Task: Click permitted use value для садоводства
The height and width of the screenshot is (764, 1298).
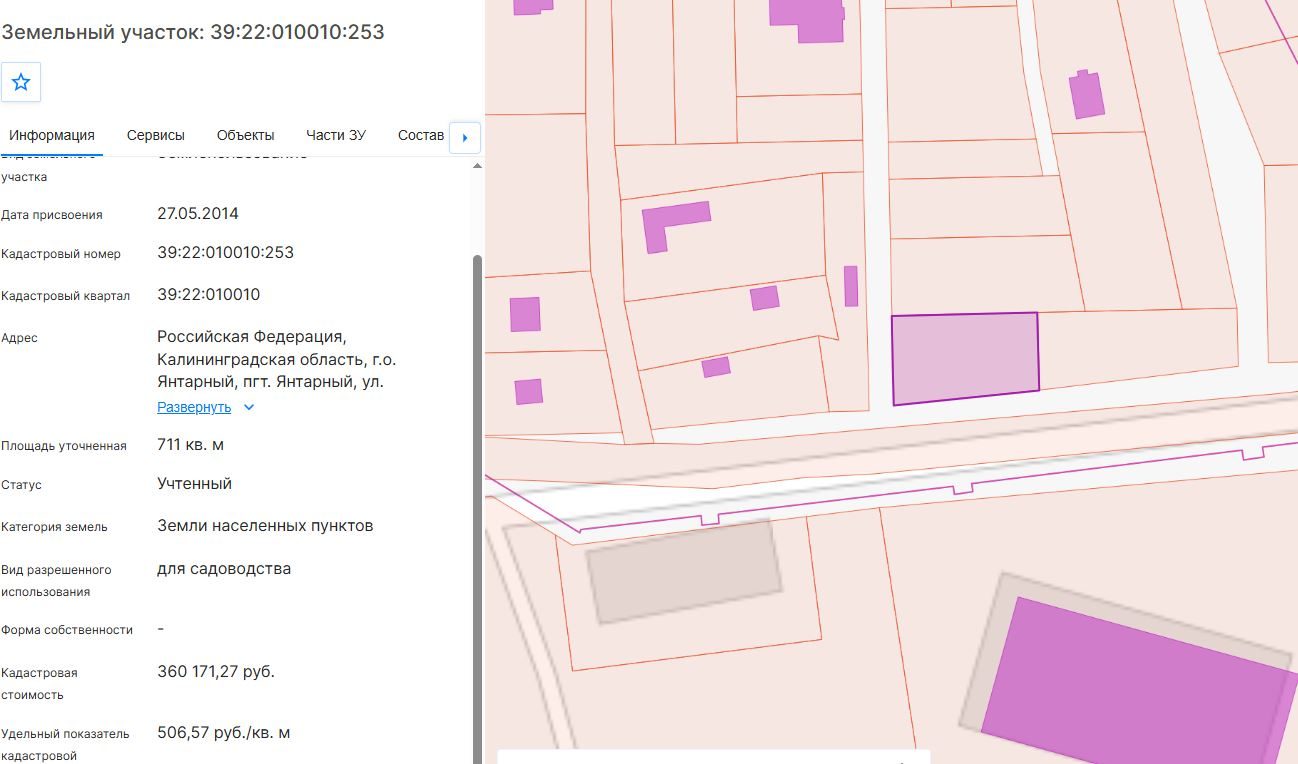Action: (x=224, y=568)
